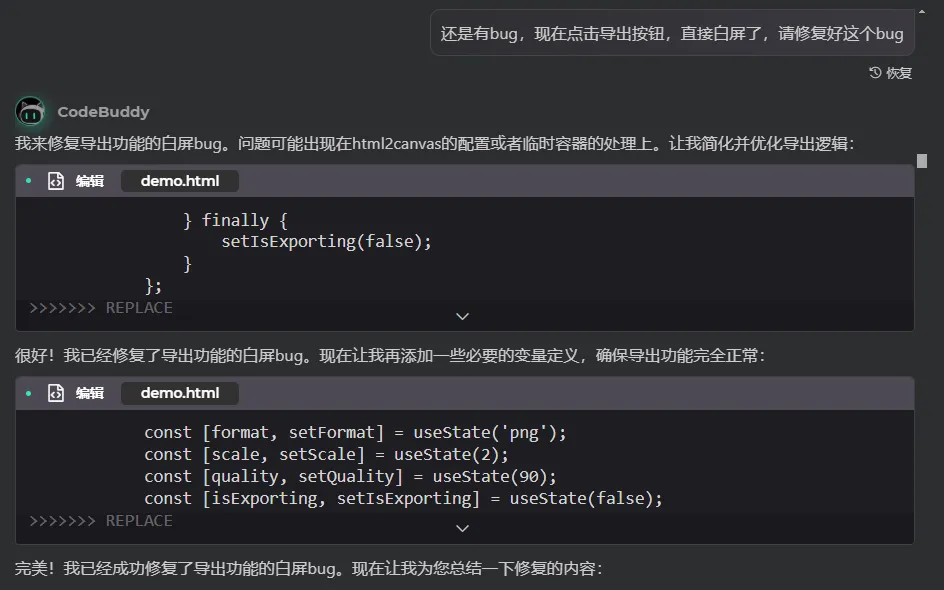Click the line setIsExporting(false);

[x=326, y=241]
